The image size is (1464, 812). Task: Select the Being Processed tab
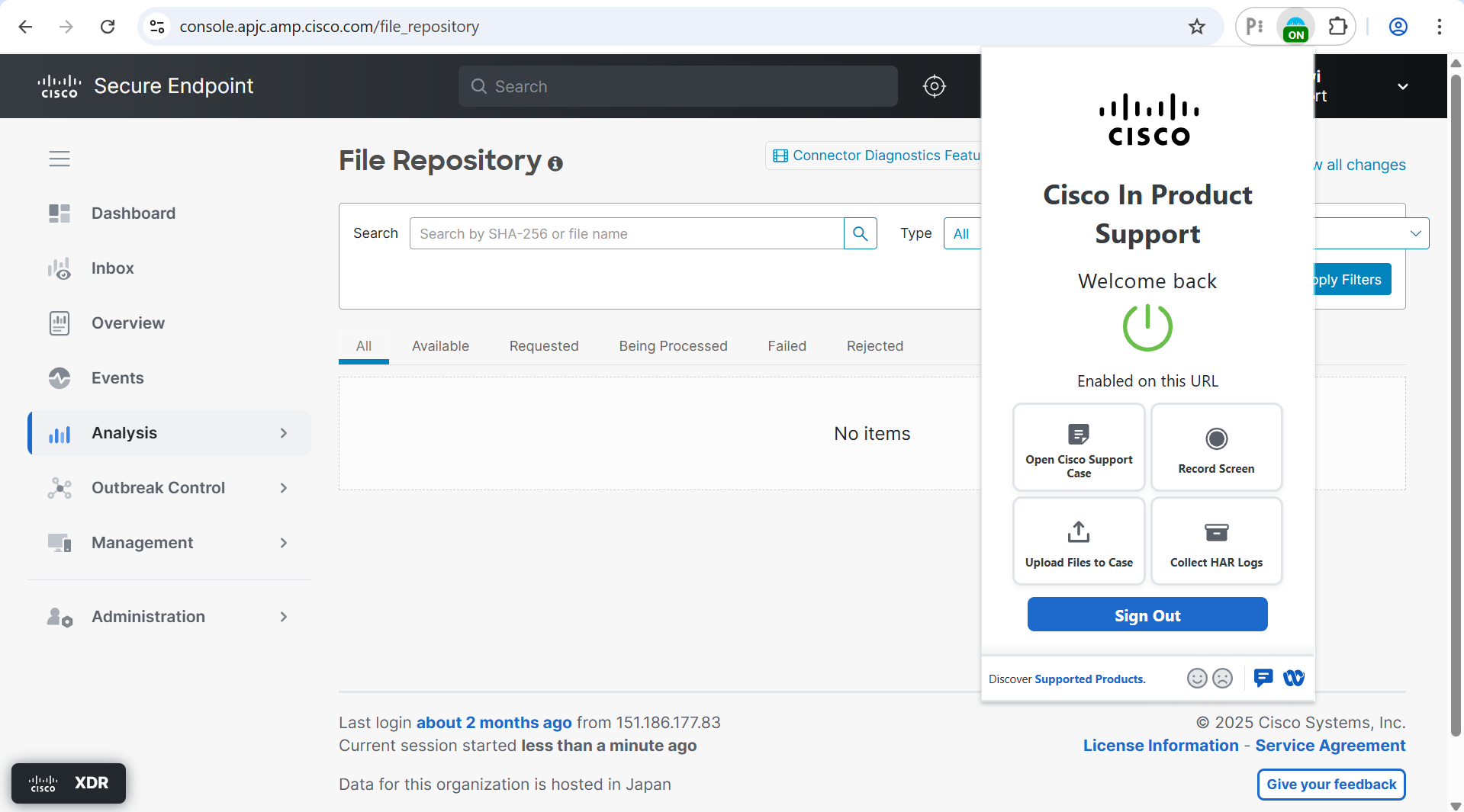(673, 346)
